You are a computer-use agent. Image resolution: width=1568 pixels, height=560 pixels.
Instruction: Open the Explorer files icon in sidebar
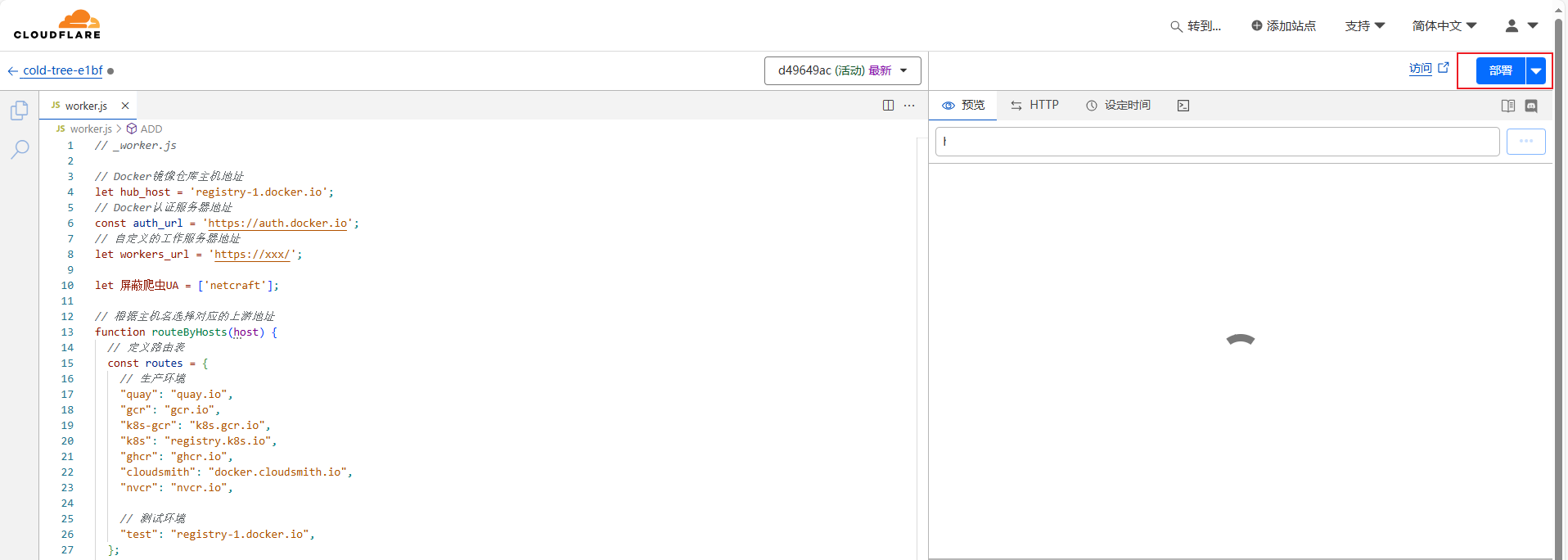point(20,111)
